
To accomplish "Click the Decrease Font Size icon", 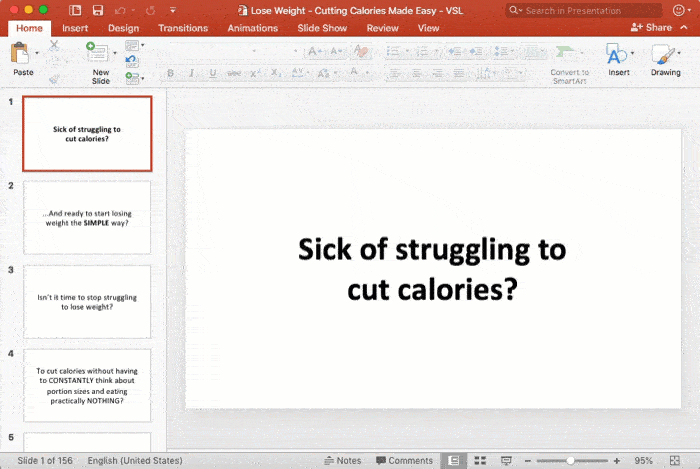I will tap(336, 52).
